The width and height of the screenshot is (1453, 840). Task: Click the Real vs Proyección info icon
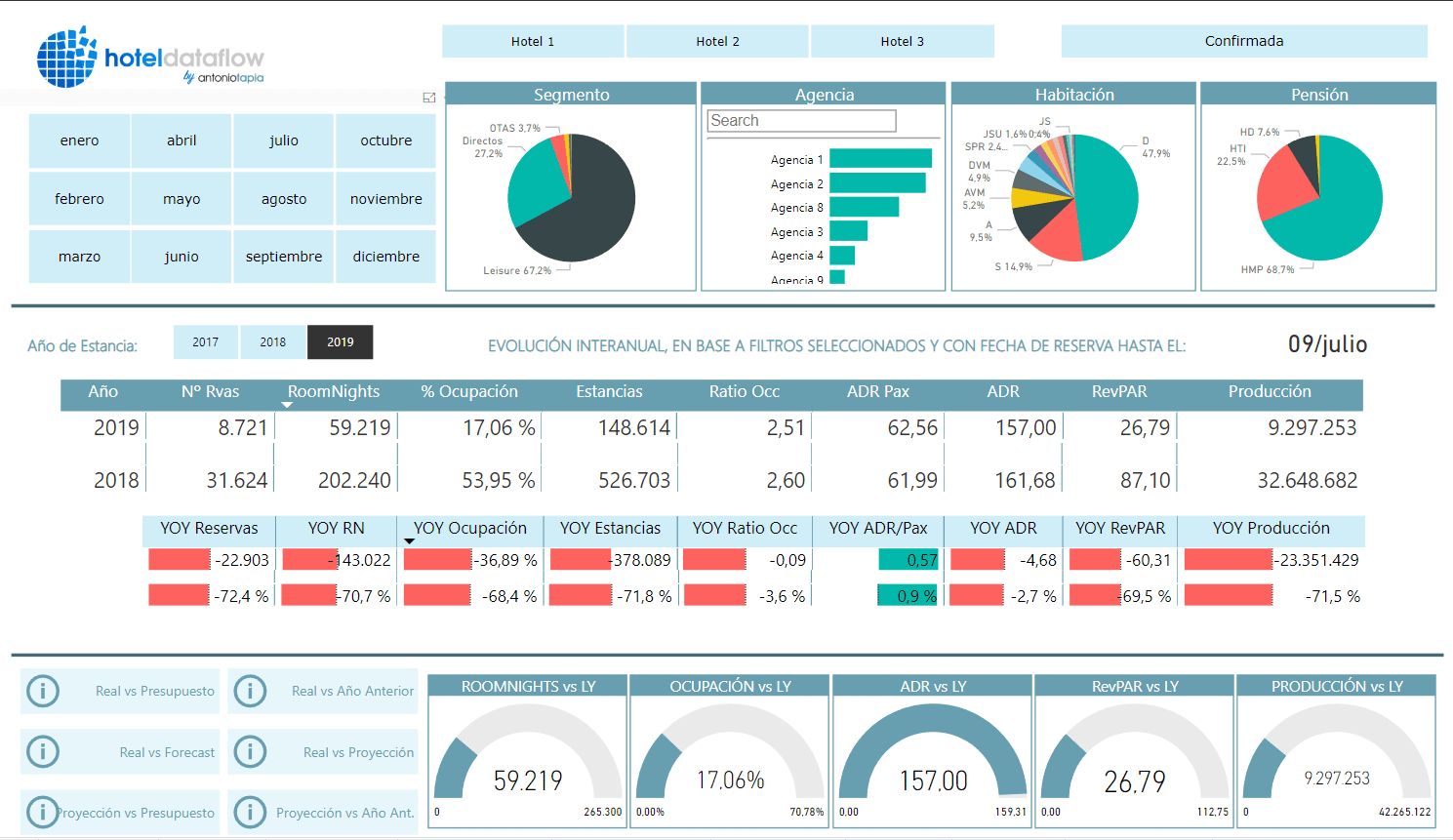pos(251,751)
